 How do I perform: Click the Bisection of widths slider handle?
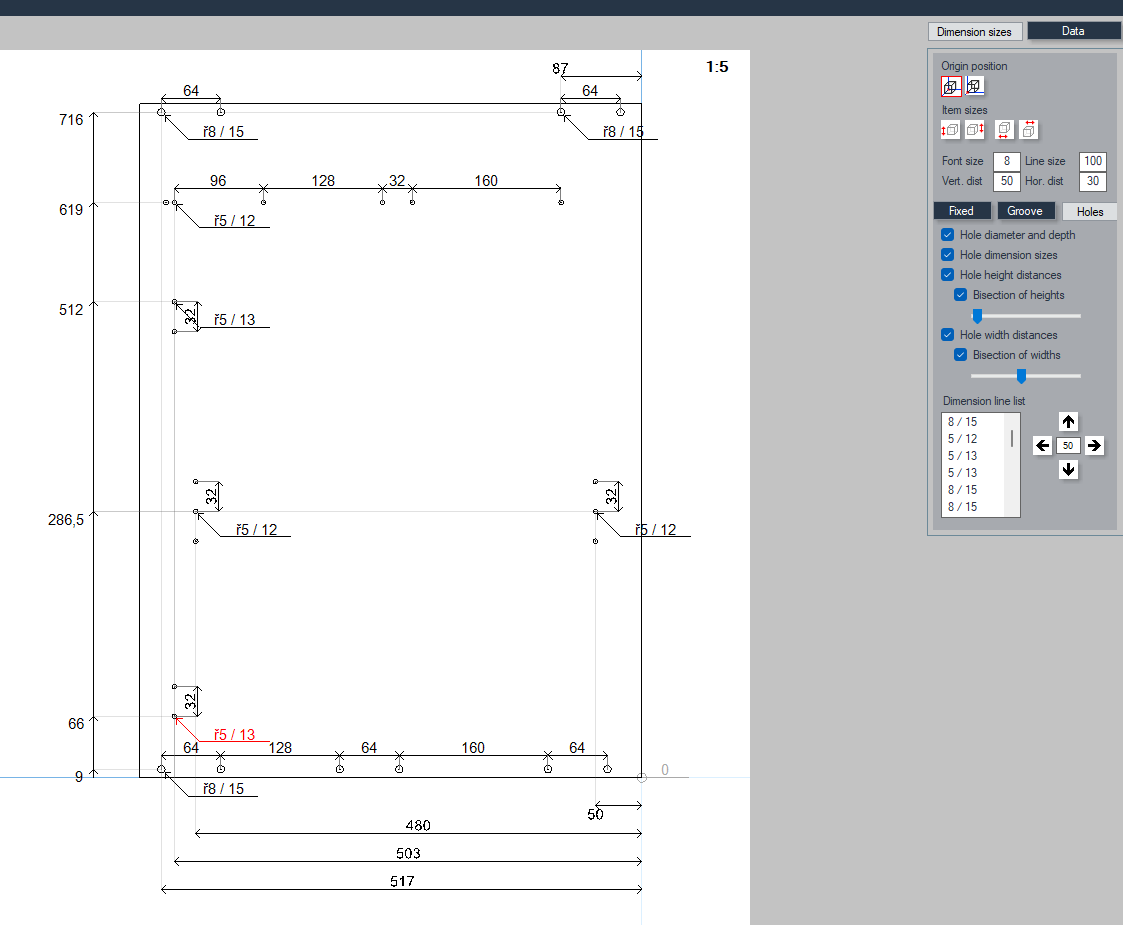[1021, 376]
